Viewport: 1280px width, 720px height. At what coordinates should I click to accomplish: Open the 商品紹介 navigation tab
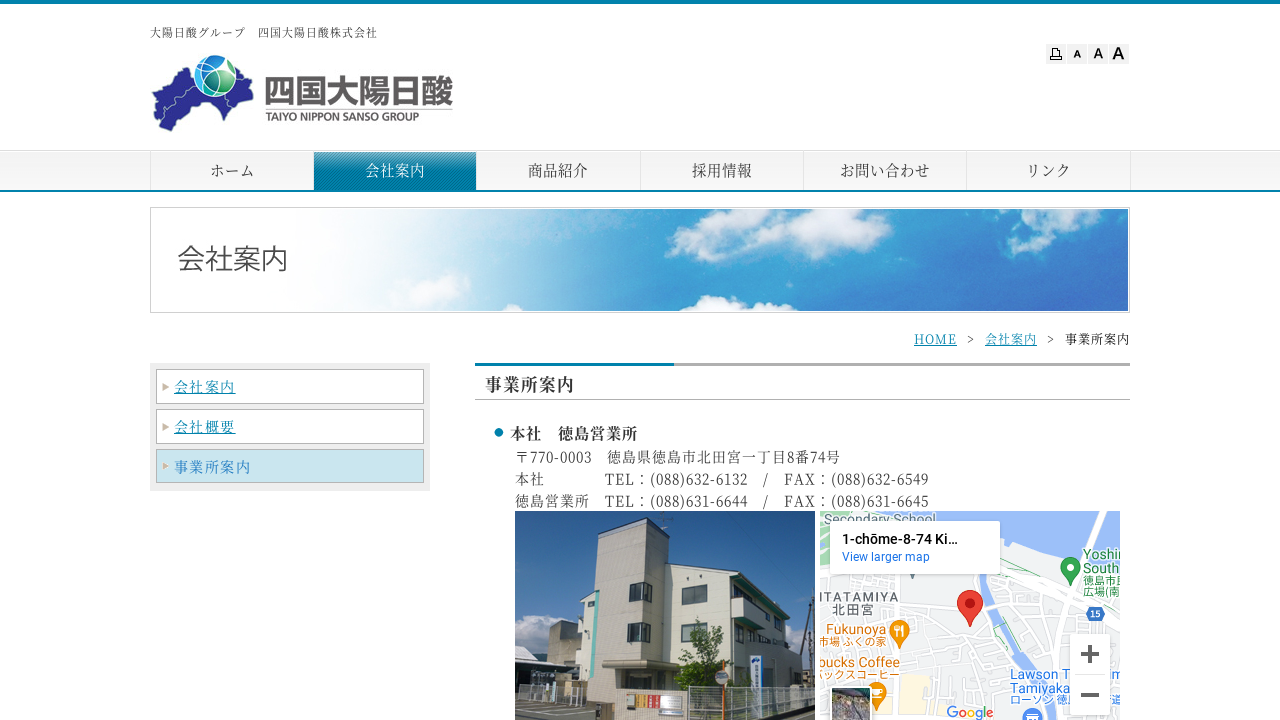(558, 171)
